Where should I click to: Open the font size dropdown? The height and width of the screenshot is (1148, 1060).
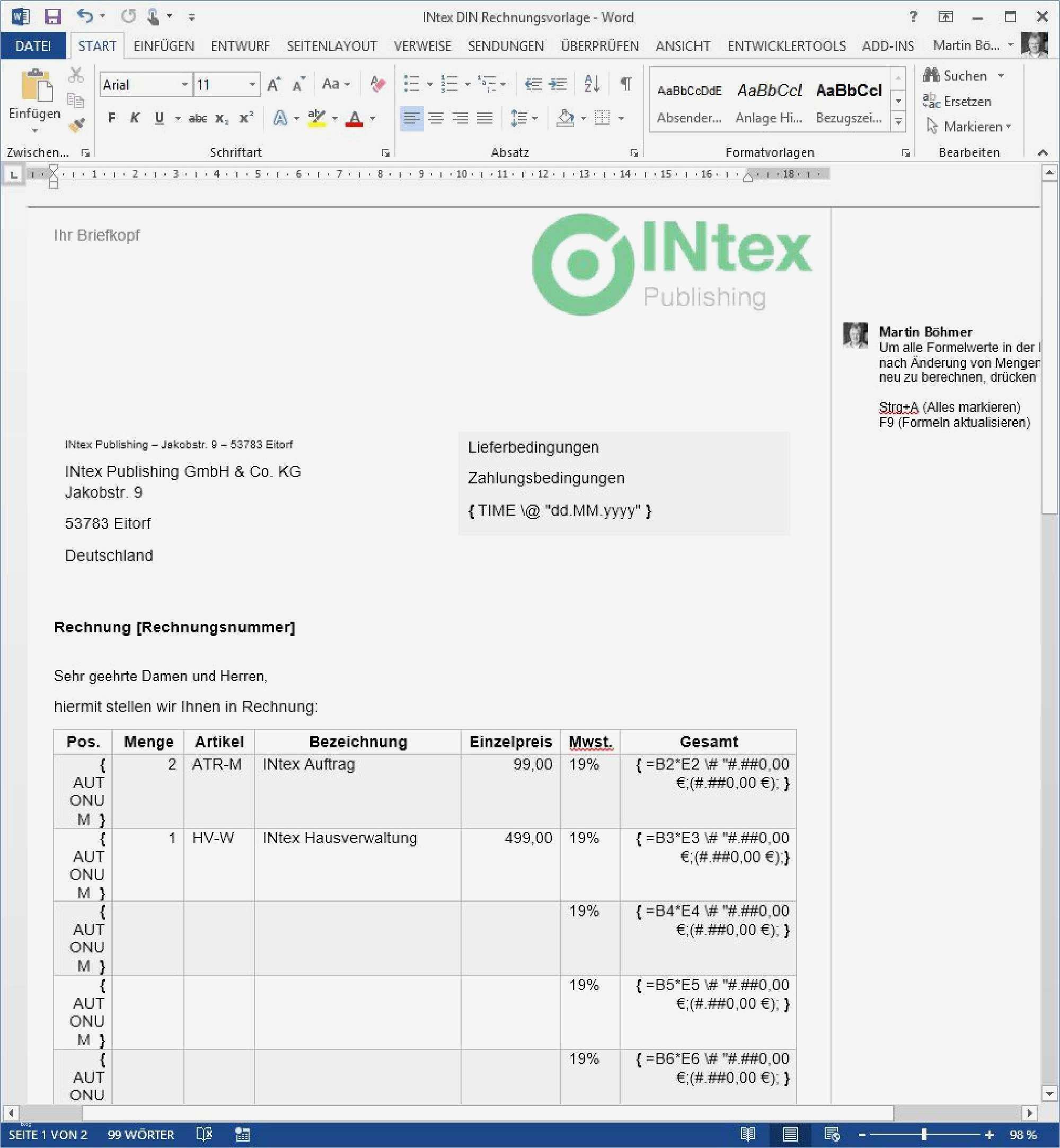[251, 84]
